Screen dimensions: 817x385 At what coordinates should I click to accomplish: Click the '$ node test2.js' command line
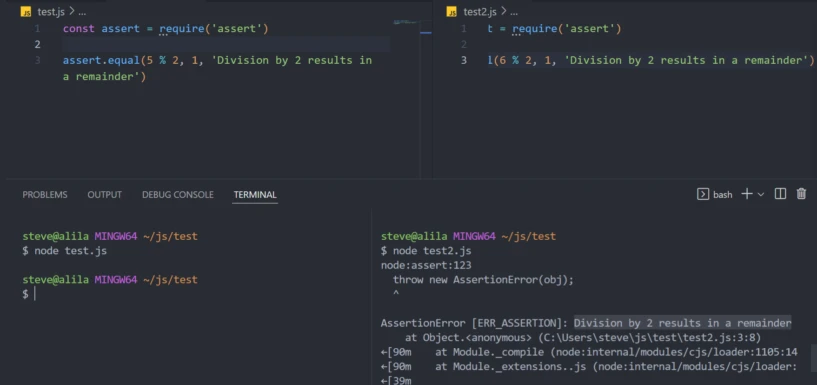coord(426,251)
